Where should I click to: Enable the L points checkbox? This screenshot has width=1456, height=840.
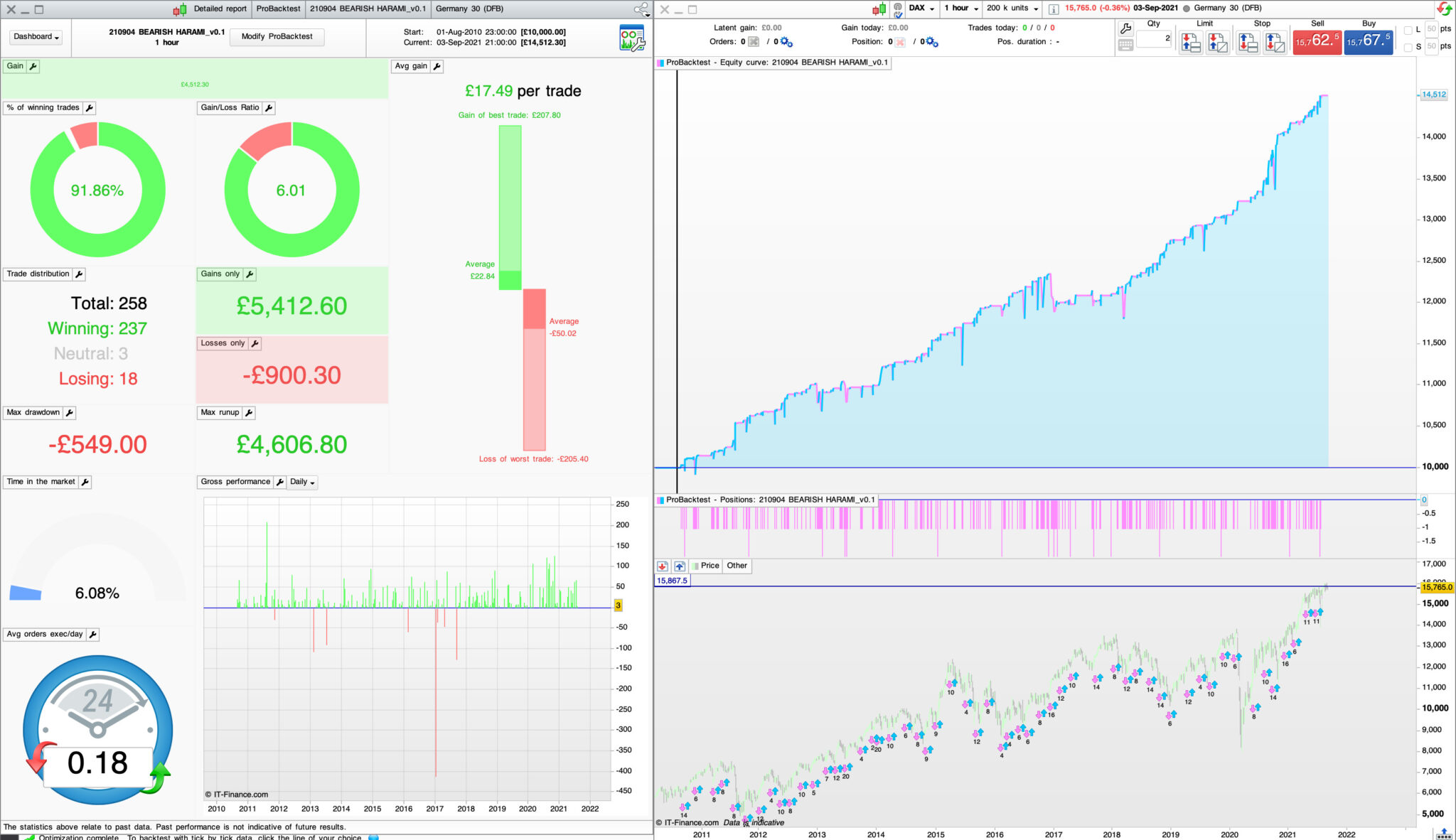tap(1408, 30)
